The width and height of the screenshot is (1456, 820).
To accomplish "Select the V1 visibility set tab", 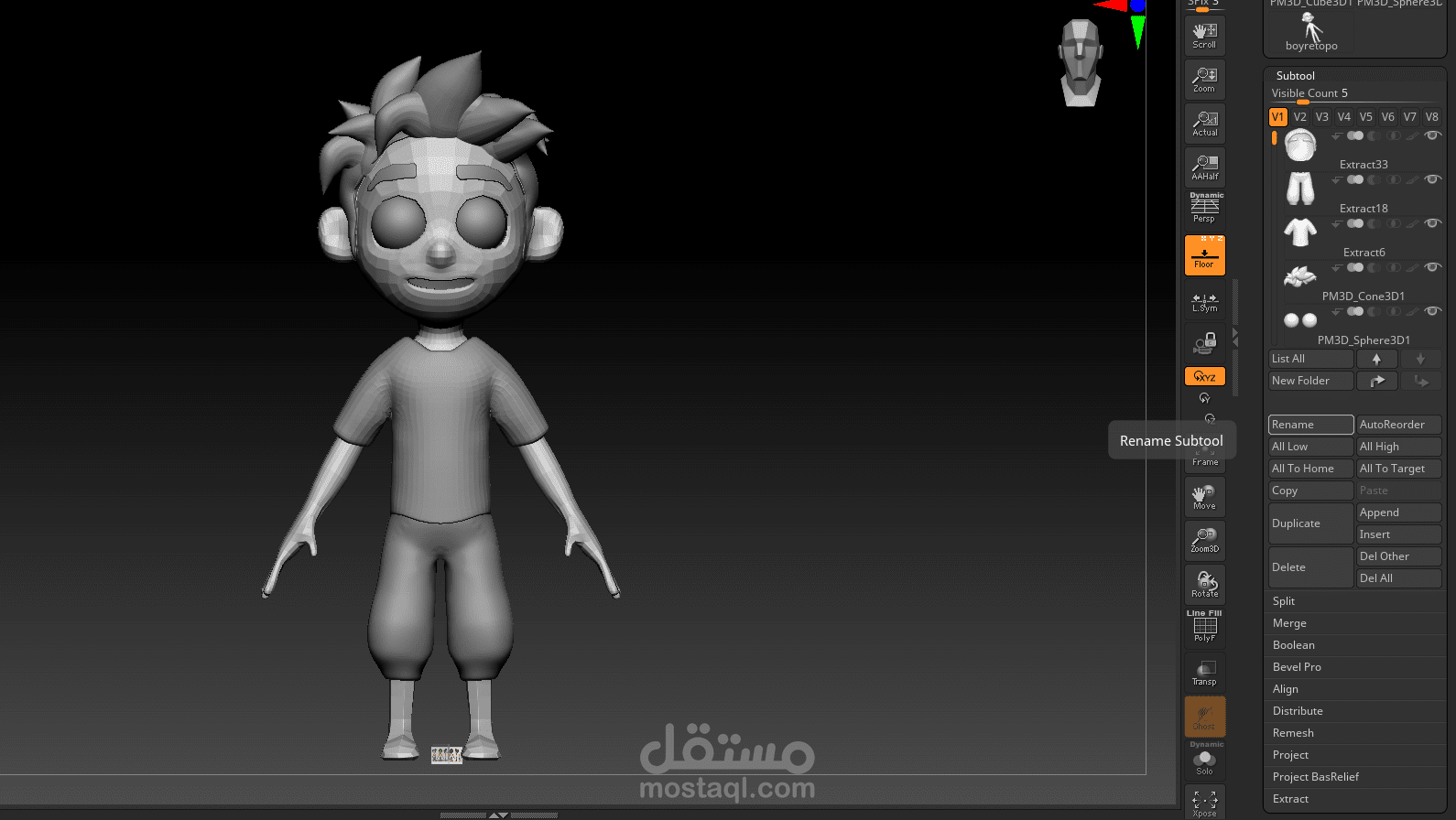I will tap(1277, 117).
